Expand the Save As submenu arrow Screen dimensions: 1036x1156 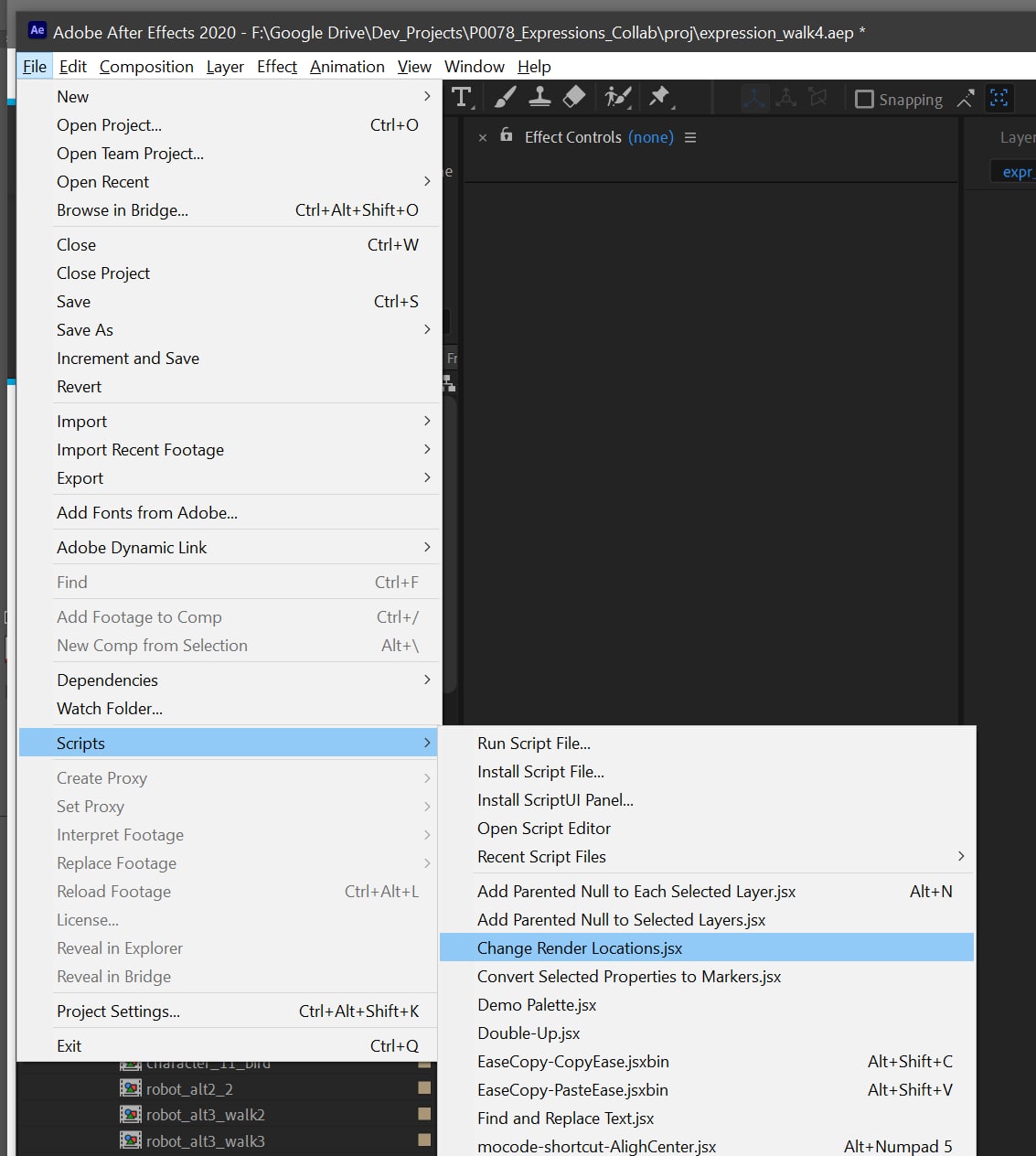(x=427, y=329)
